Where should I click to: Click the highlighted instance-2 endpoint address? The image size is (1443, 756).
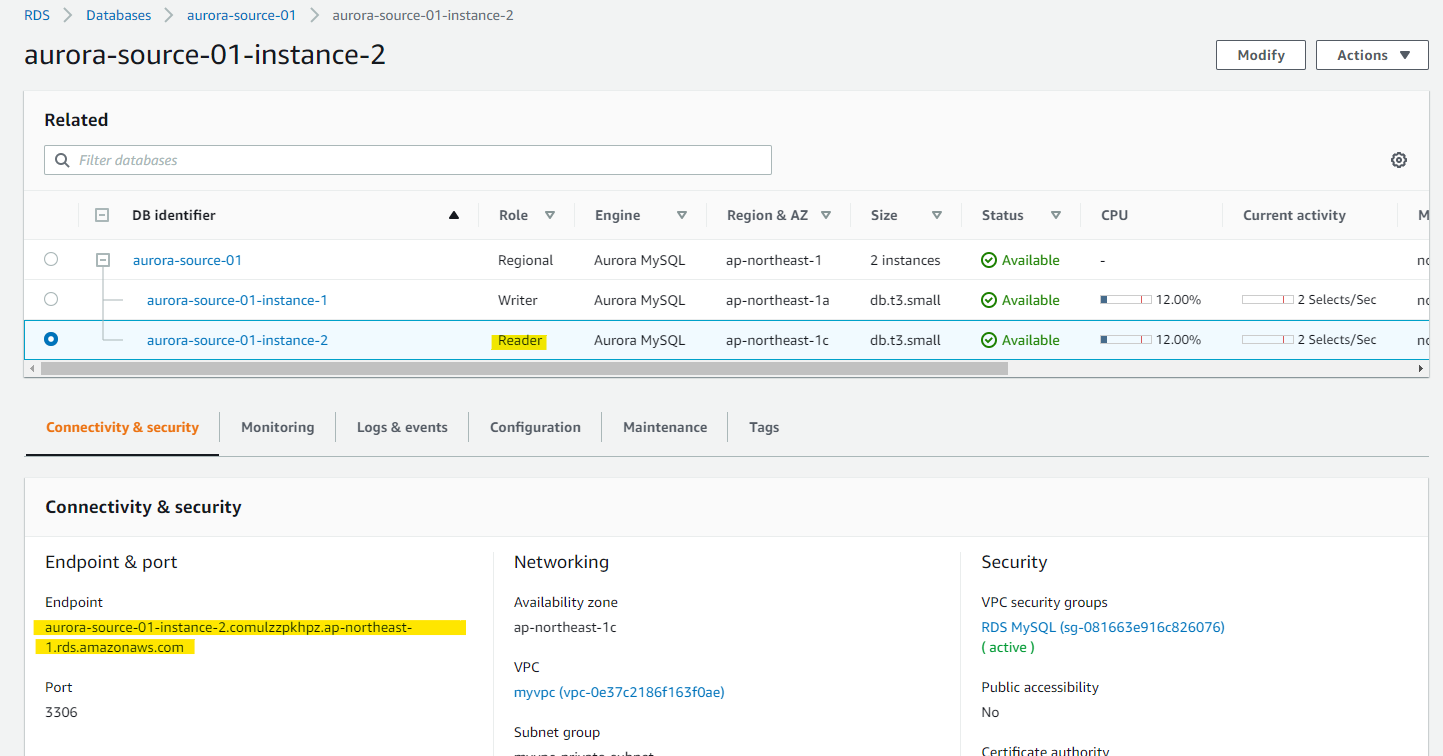pos(250,637)
